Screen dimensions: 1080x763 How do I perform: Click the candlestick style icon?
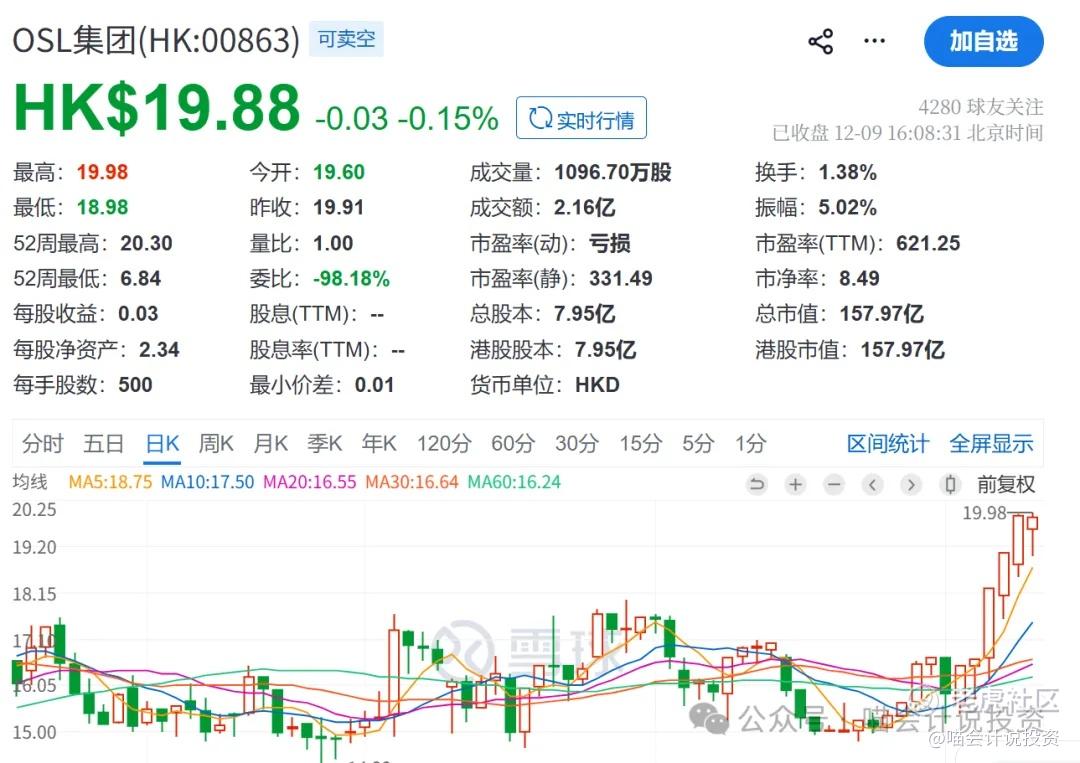(950, 485)
